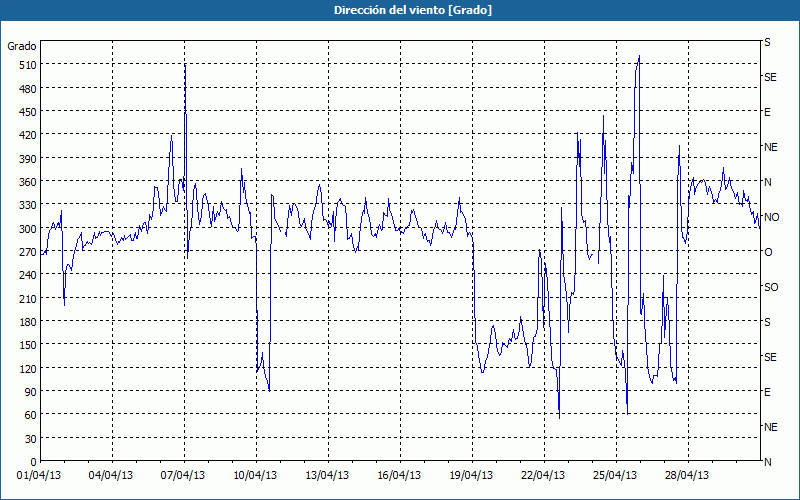Select the 300 y-axis value
The width and height of the screenshot is (800, 500).
click(x=28, y=229)
